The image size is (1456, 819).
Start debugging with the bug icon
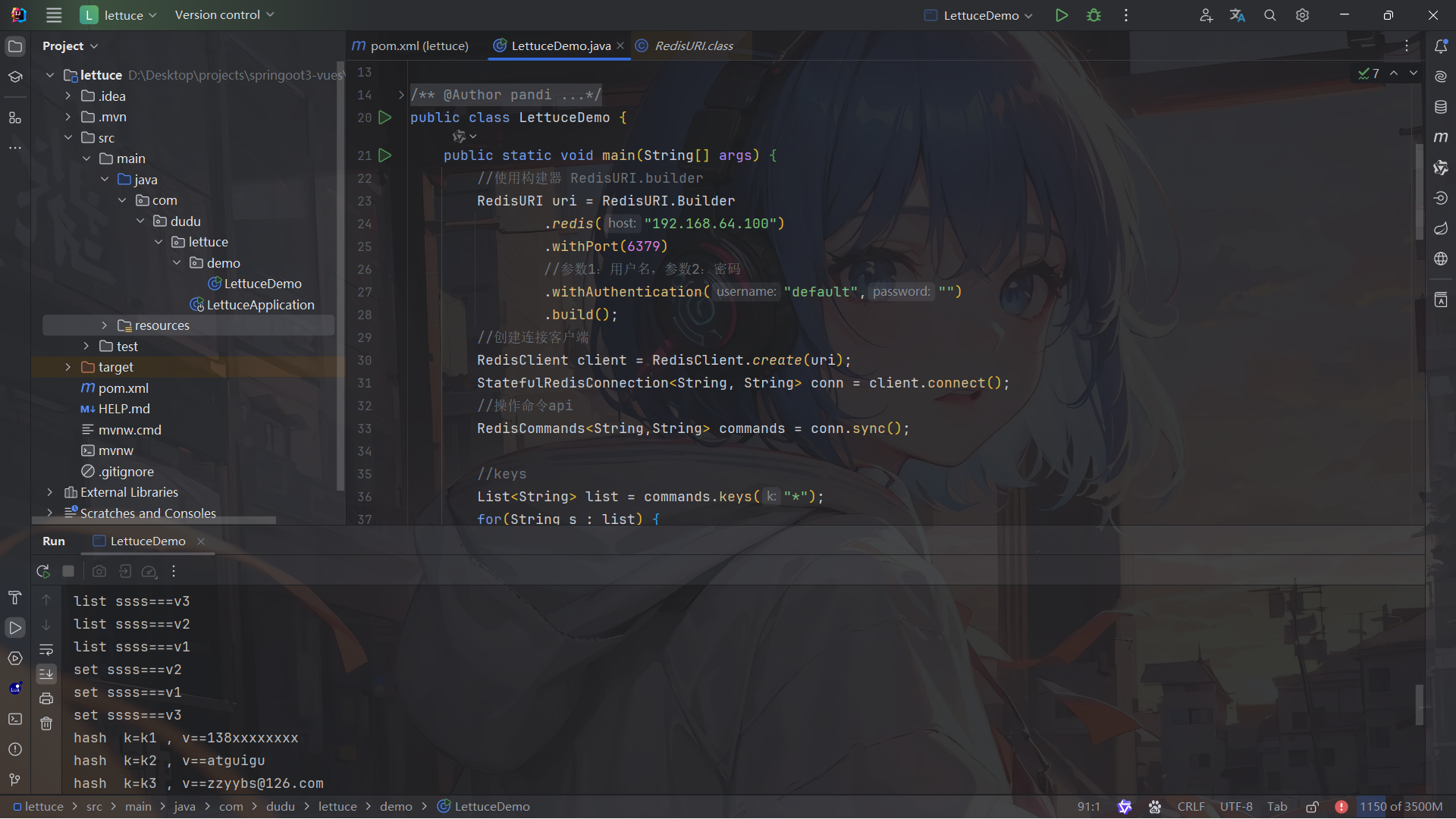(x=1094, y=15)
